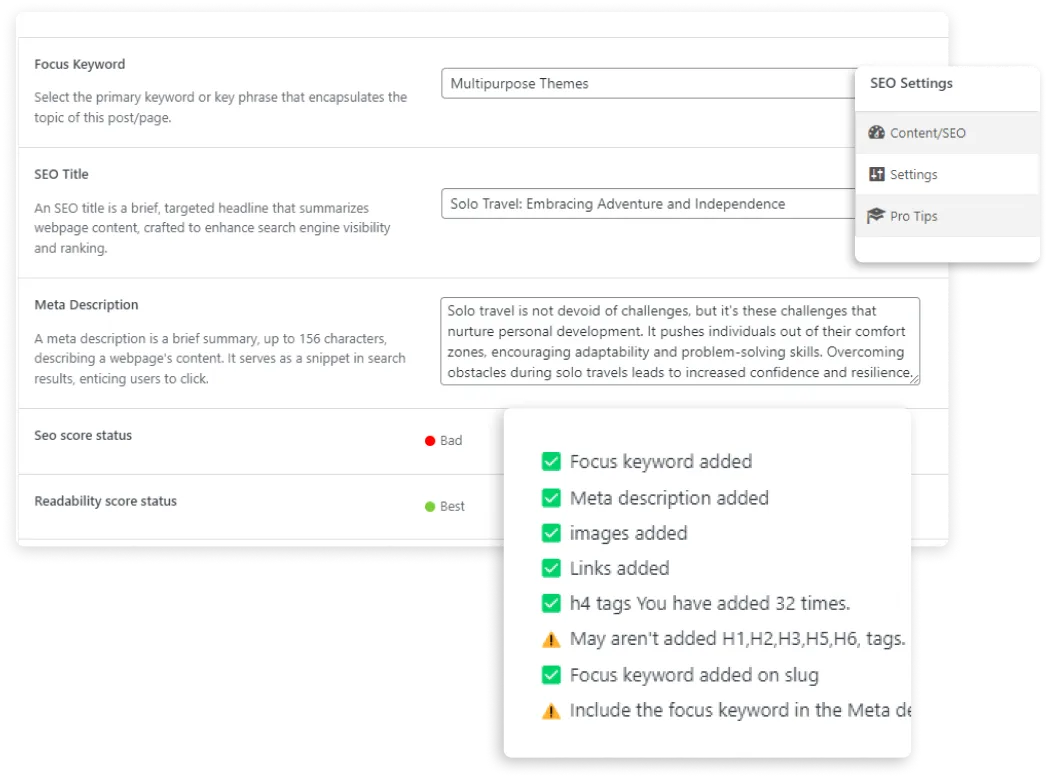1047x778 pixels.
Task: Click the Settings sliders icon
Action: [877, 175]
